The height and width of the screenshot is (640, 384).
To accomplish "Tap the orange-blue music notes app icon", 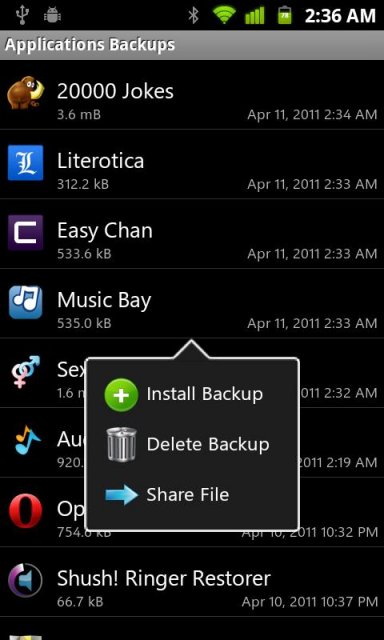I will point(27,440).
